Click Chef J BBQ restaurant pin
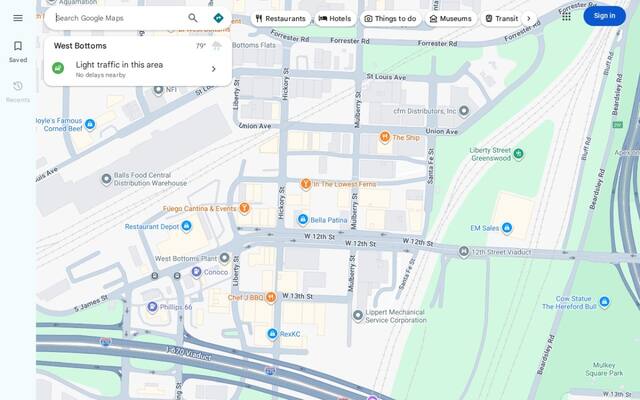 270,297
